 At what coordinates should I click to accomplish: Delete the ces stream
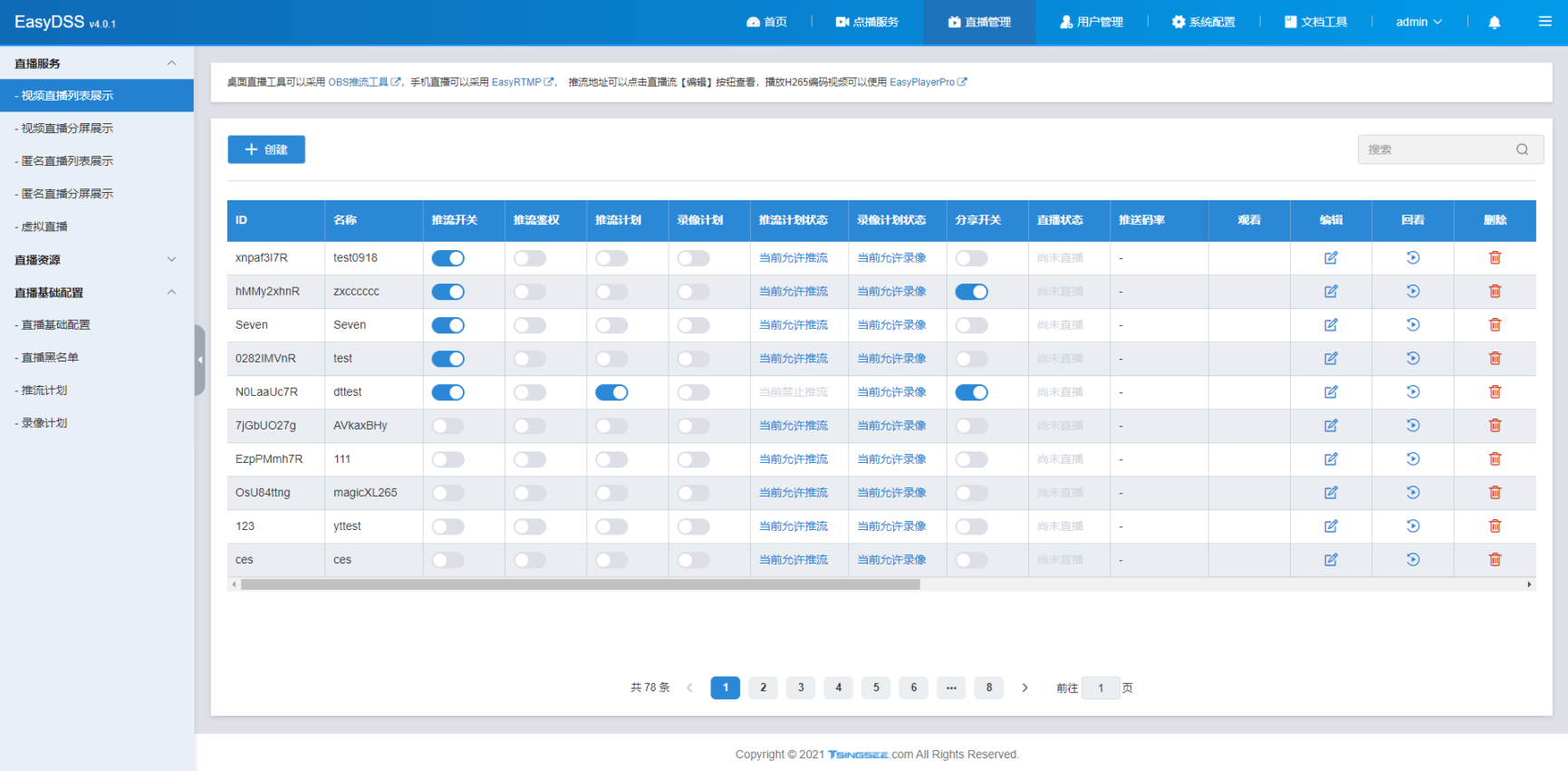click(1495, 560)
